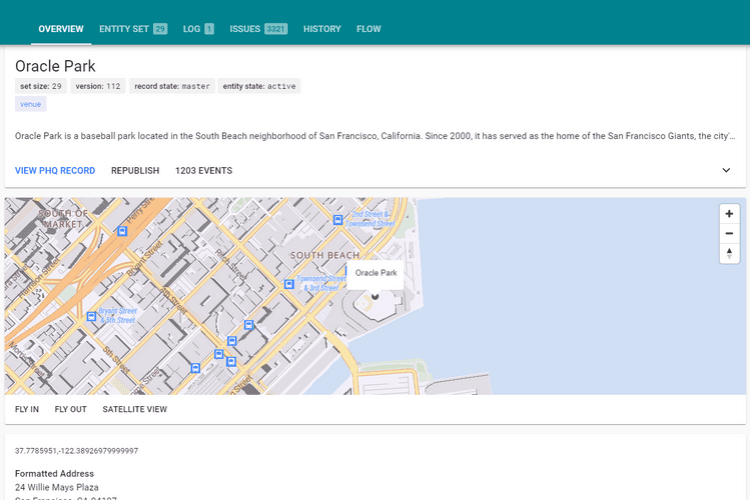Zoom out the map with minus button
Image resolution: width=750 pixels, height=500 pixels.
click(x=729, y=233)
